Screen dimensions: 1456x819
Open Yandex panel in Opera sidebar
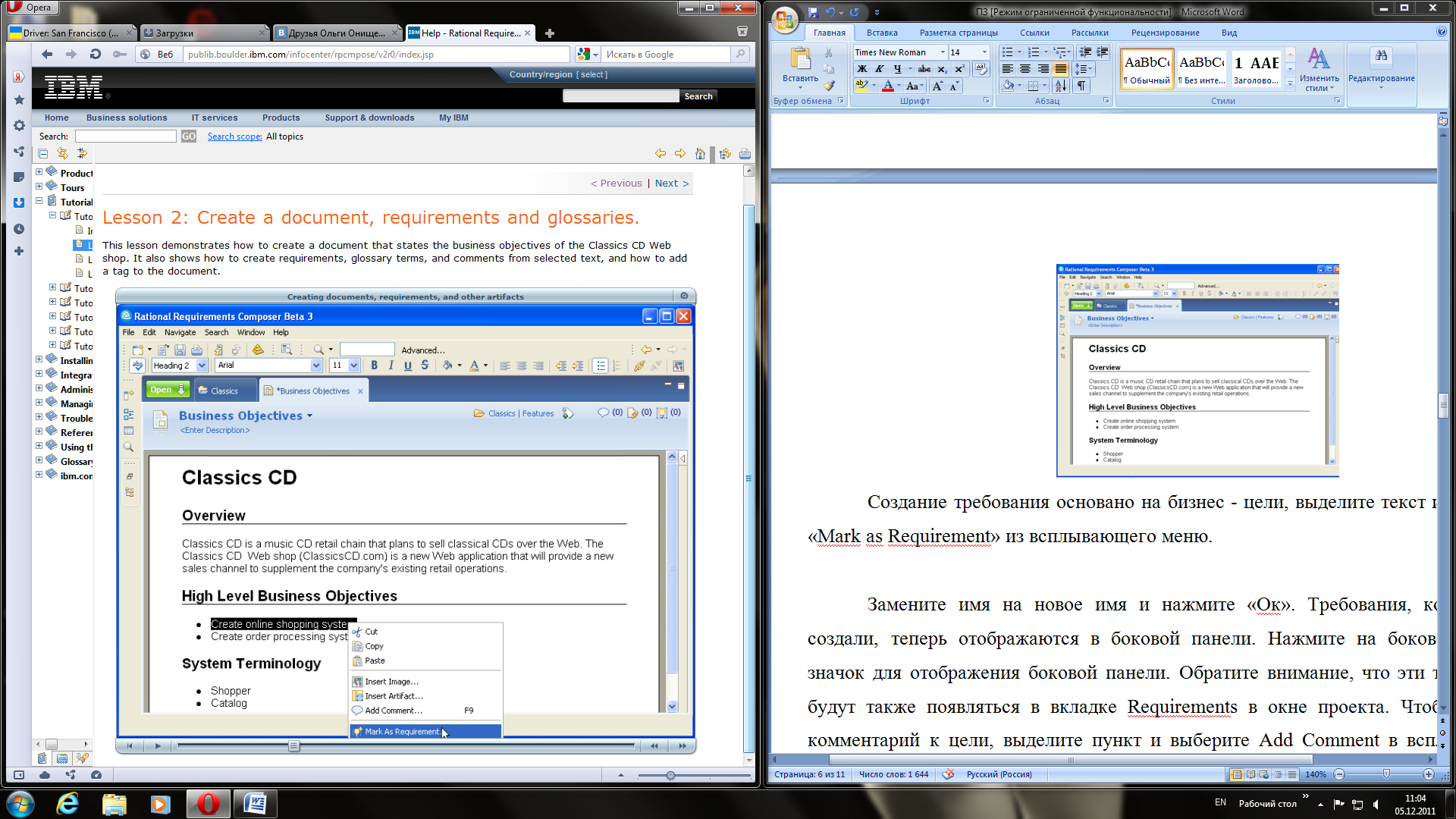[19, 77]
